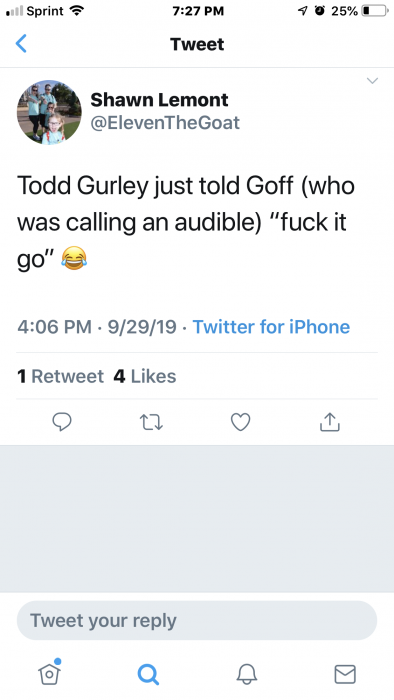Image resolution: width=394 pixels, height=700 pixels.
Task: Open the Messages envelope tab
Action: [x=345, y=674]
